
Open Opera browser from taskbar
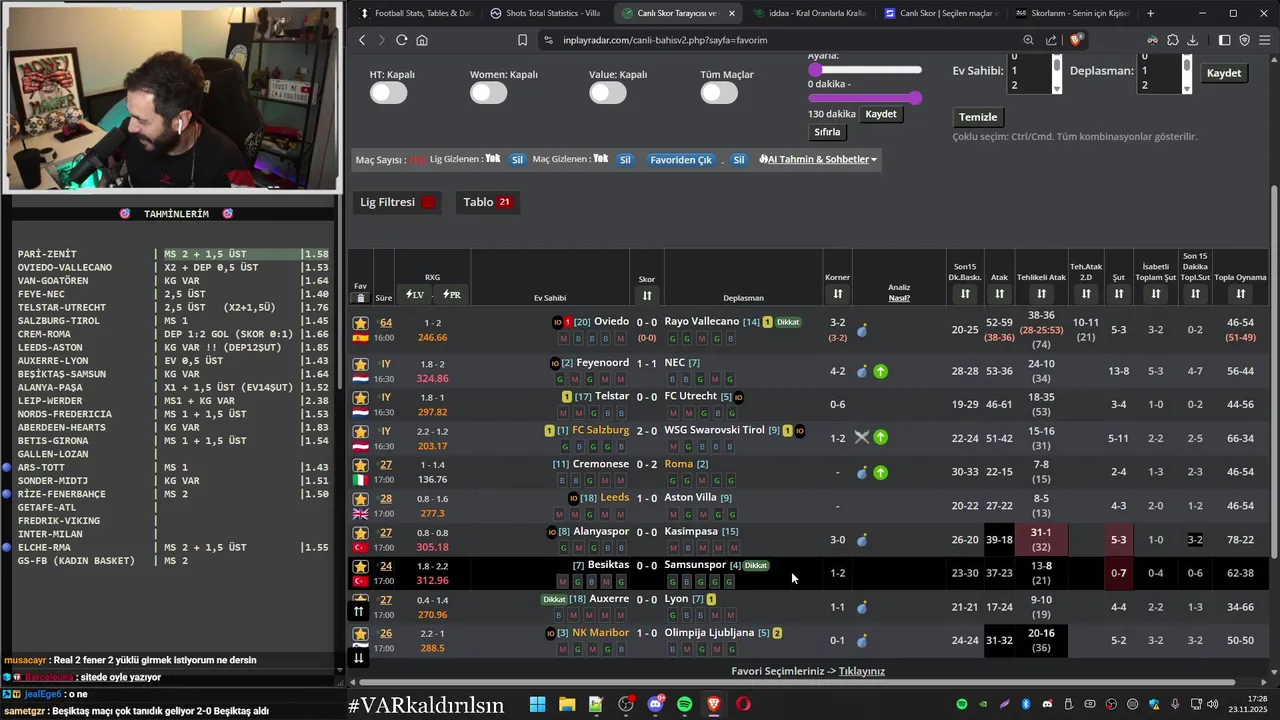click(743, 704)
